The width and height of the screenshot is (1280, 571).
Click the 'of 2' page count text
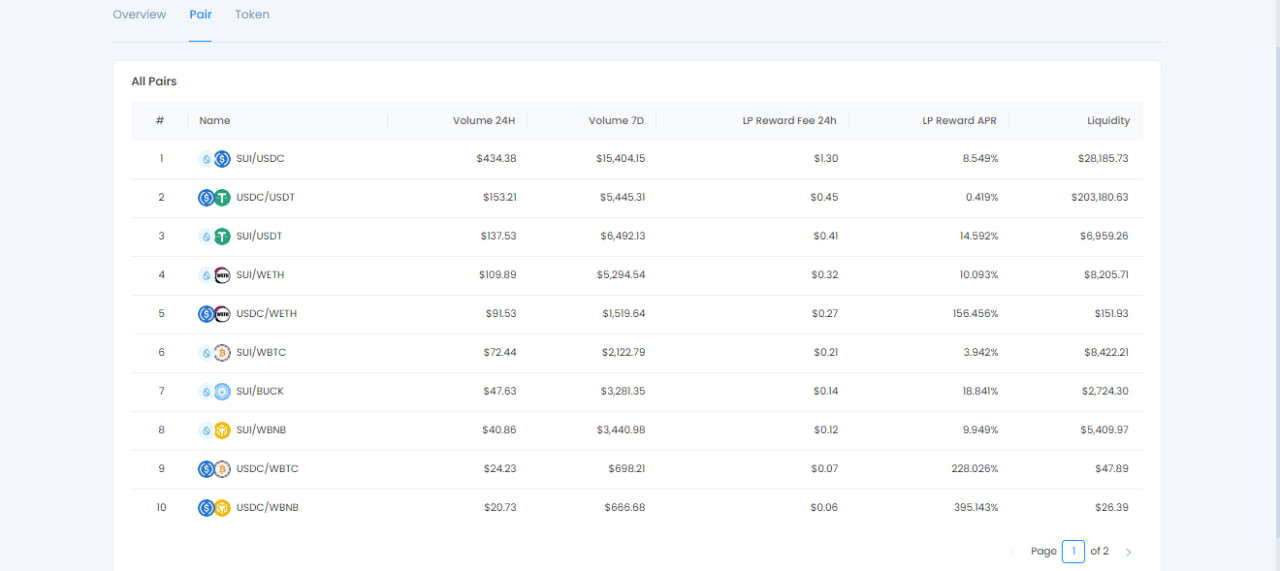point(1099,551)
